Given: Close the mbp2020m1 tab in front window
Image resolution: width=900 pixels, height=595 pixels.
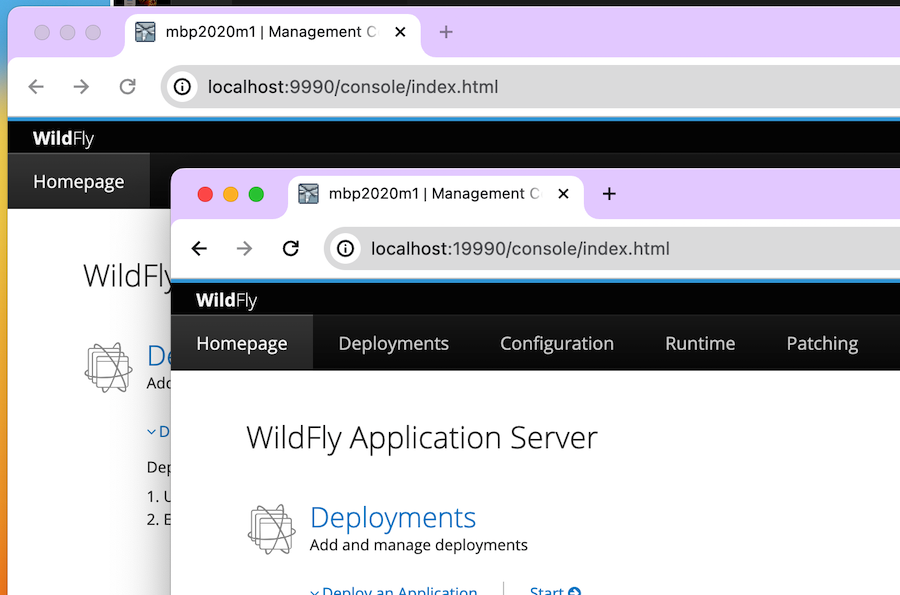Looking at the screenshot, I should [x=564, y=194].
